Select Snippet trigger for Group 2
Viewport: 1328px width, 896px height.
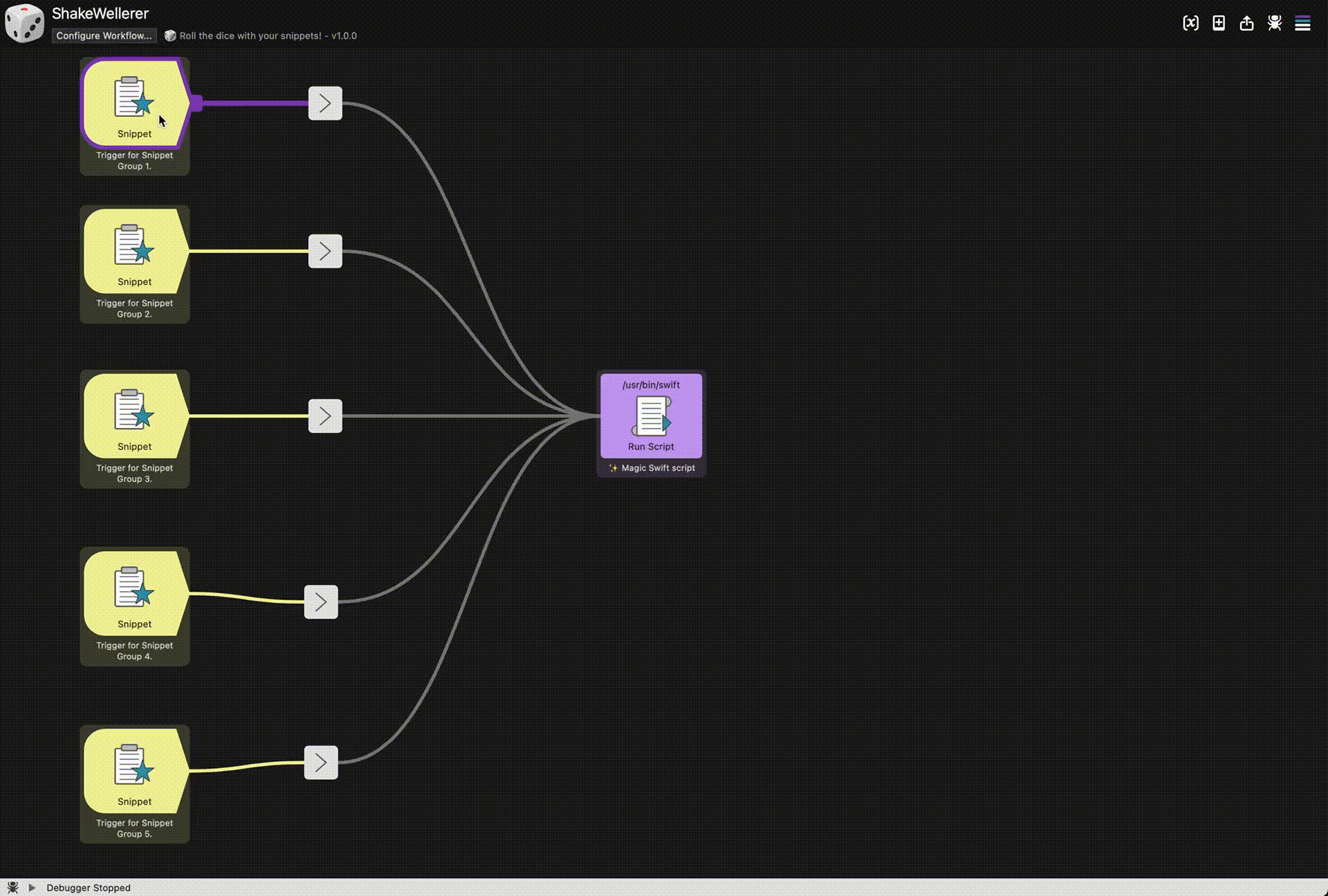pos(134,252)
